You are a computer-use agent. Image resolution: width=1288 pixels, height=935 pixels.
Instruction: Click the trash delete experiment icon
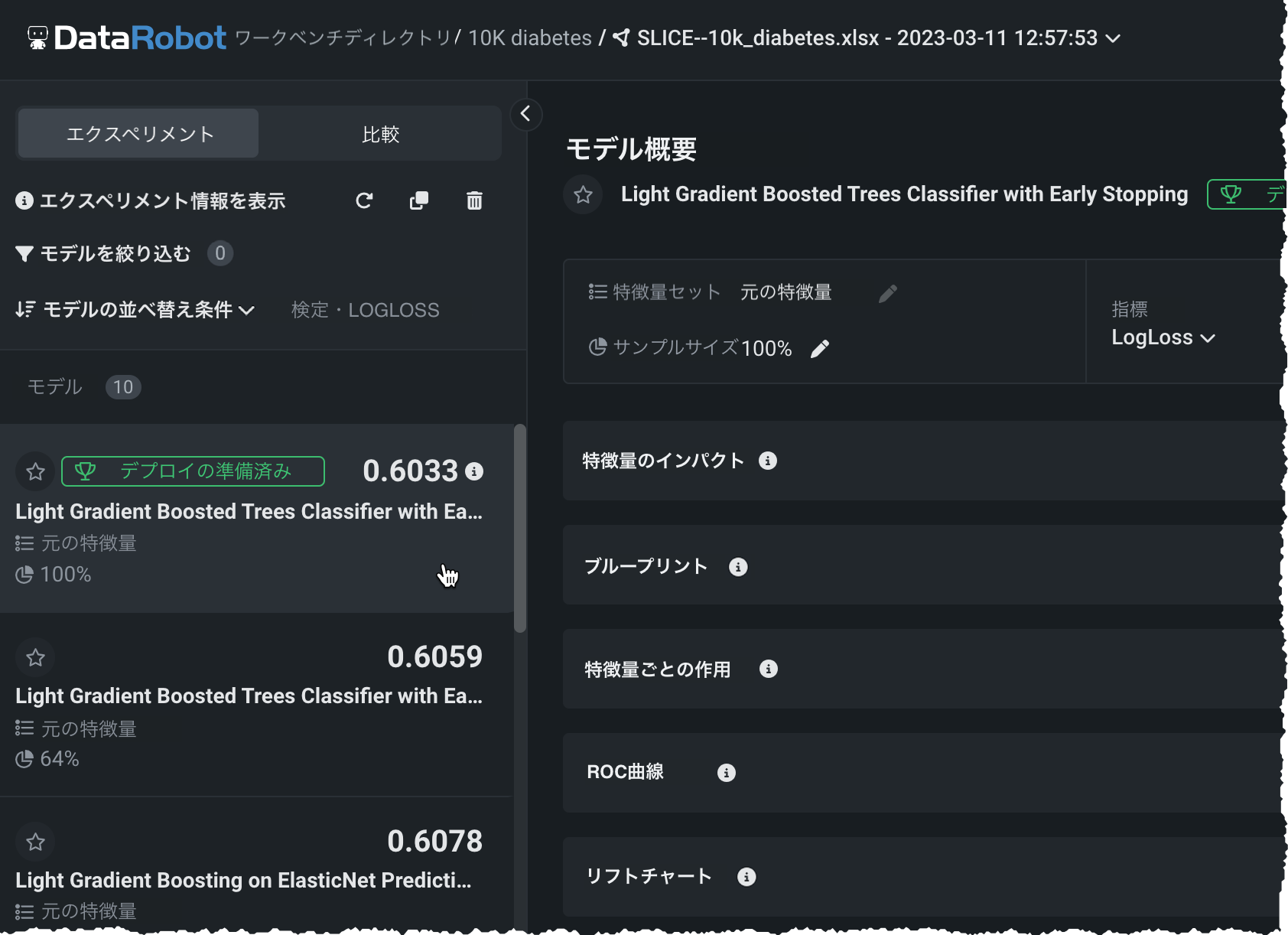(x=474, y=200)
